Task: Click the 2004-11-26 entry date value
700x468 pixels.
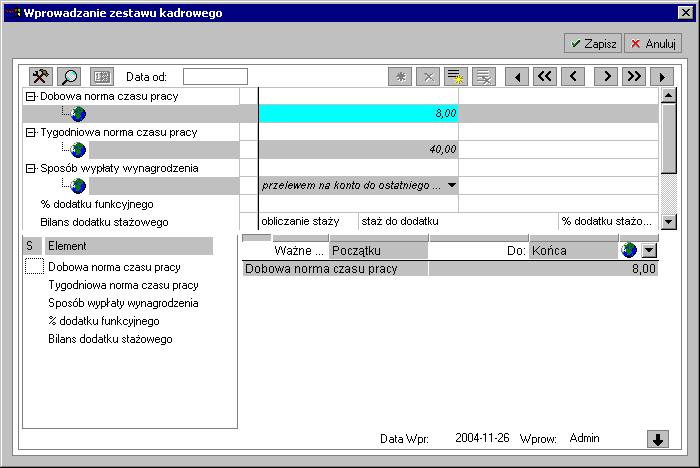Action: click(482, 438)
